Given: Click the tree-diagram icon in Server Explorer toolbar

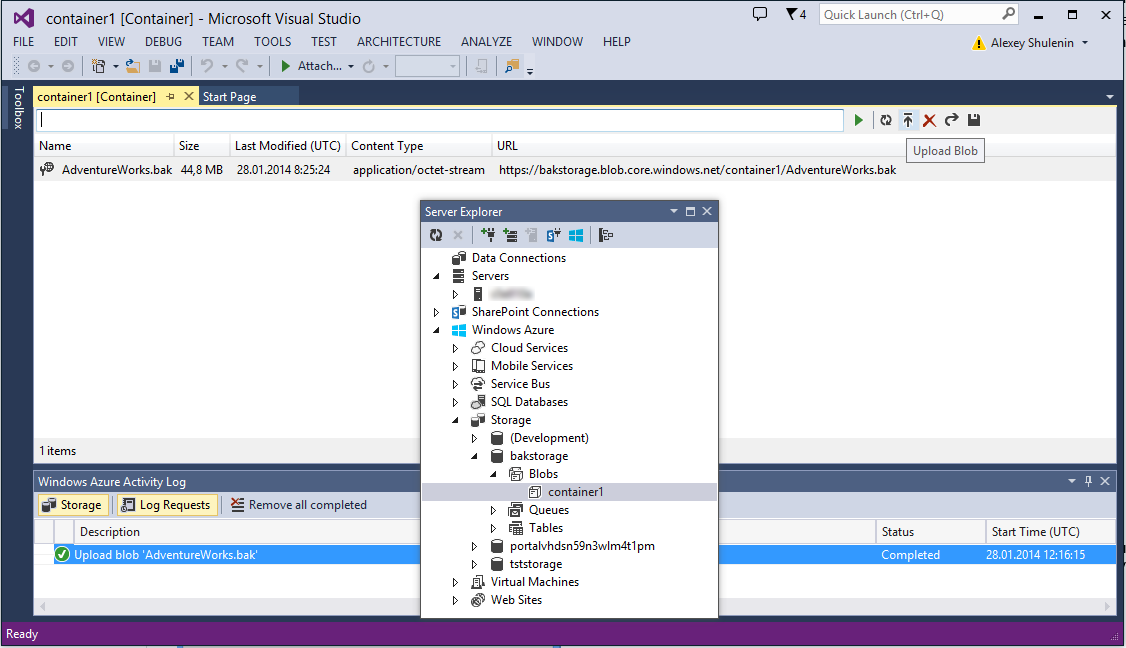Looking at the screenshot, I should tap(606, 235).
